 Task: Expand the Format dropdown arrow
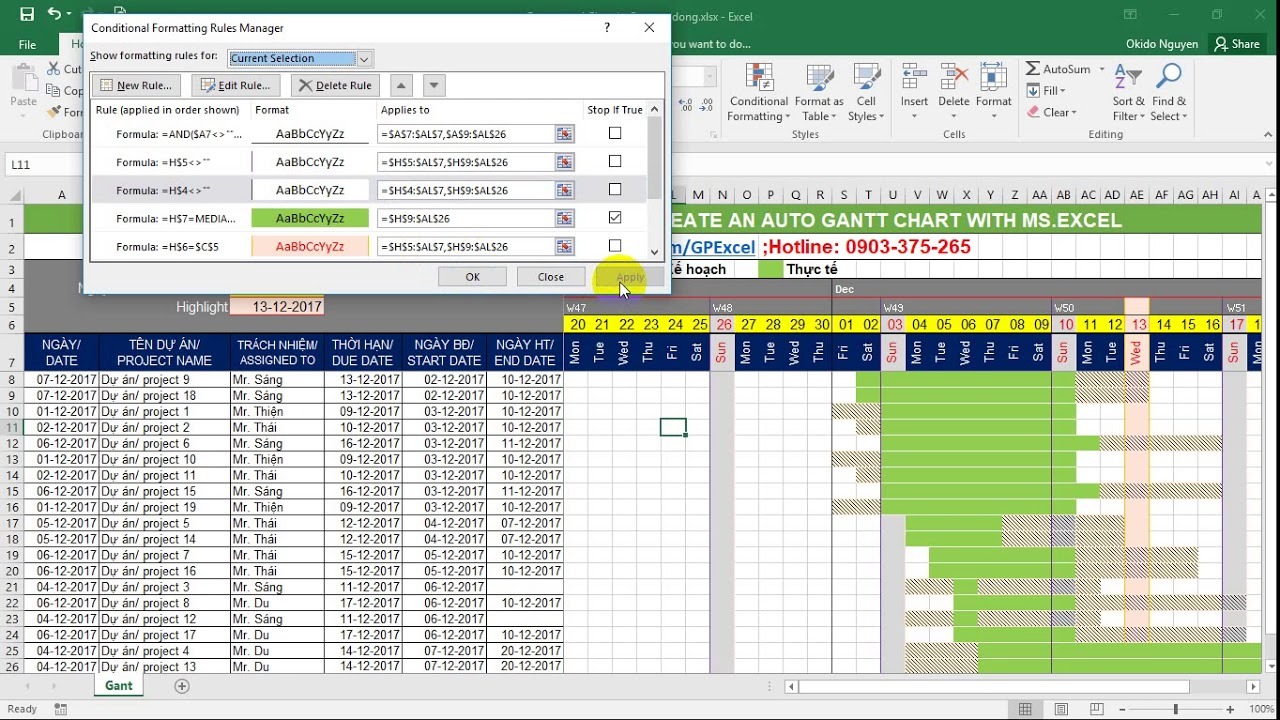(993, 117)
